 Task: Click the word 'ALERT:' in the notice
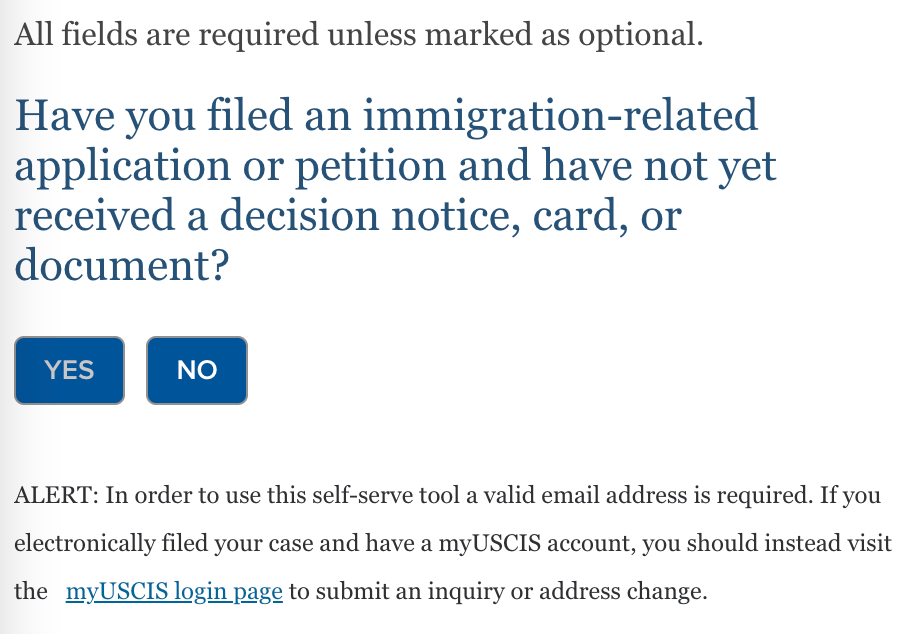56,495
